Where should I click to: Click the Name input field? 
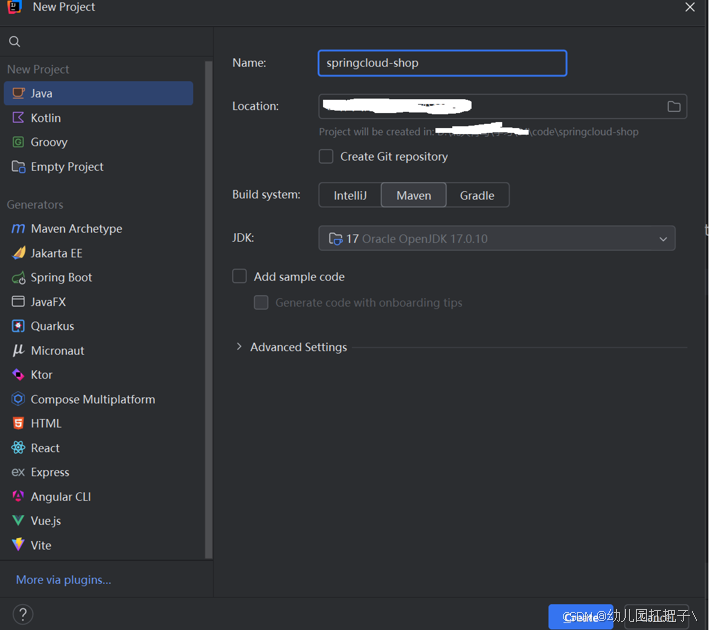click(x=443, y=63)
